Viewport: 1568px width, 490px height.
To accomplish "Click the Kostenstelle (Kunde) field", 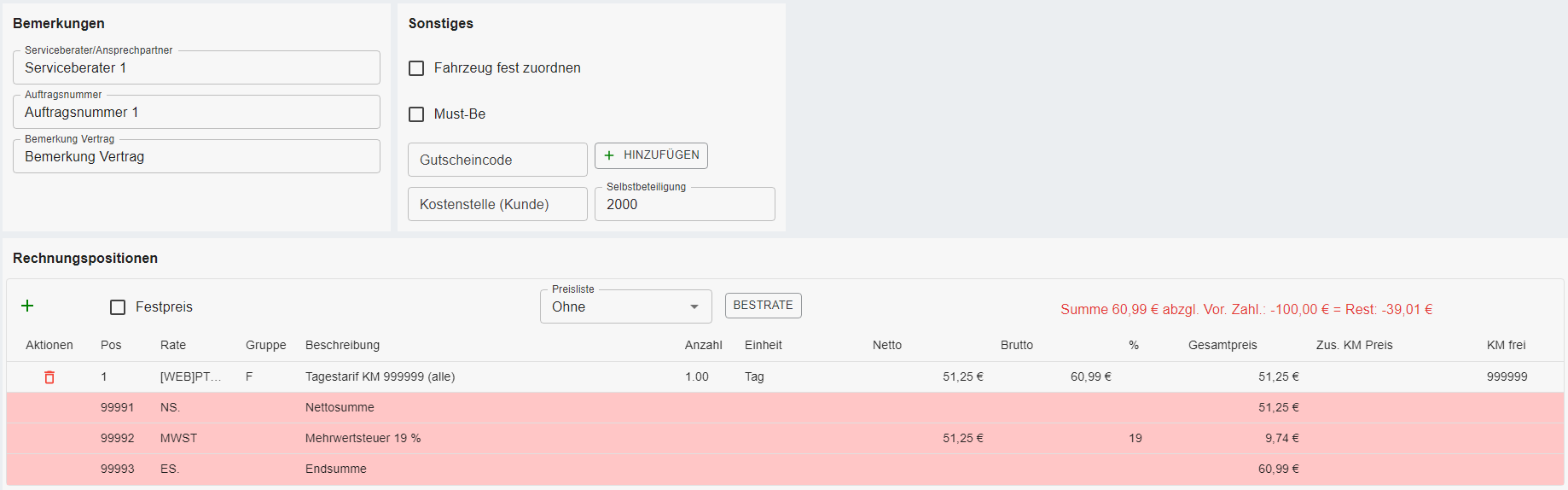I will (x=497, y=205).
